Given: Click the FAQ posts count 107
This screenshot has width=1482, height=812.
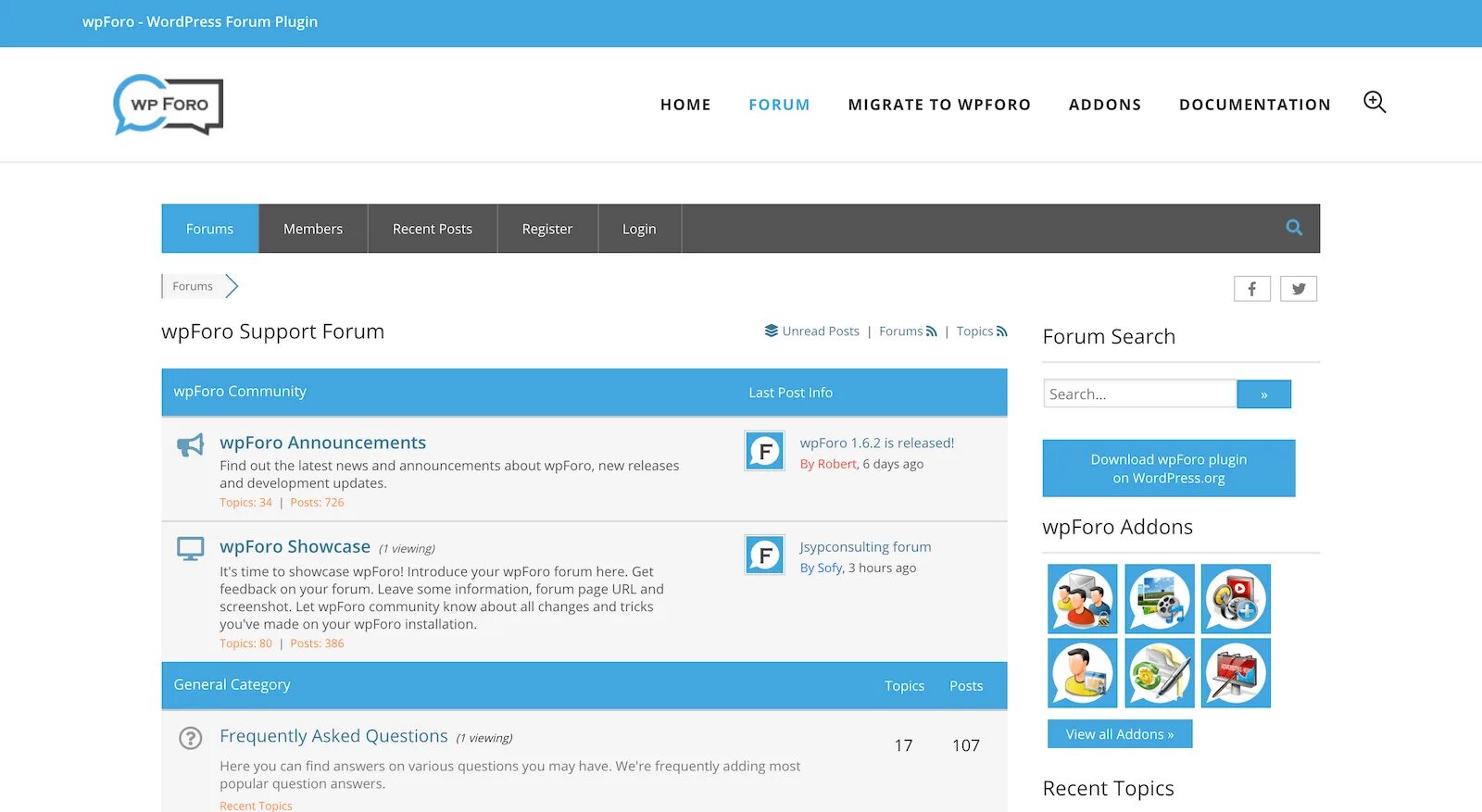Looking at the screenshot, I should (966, 745).
